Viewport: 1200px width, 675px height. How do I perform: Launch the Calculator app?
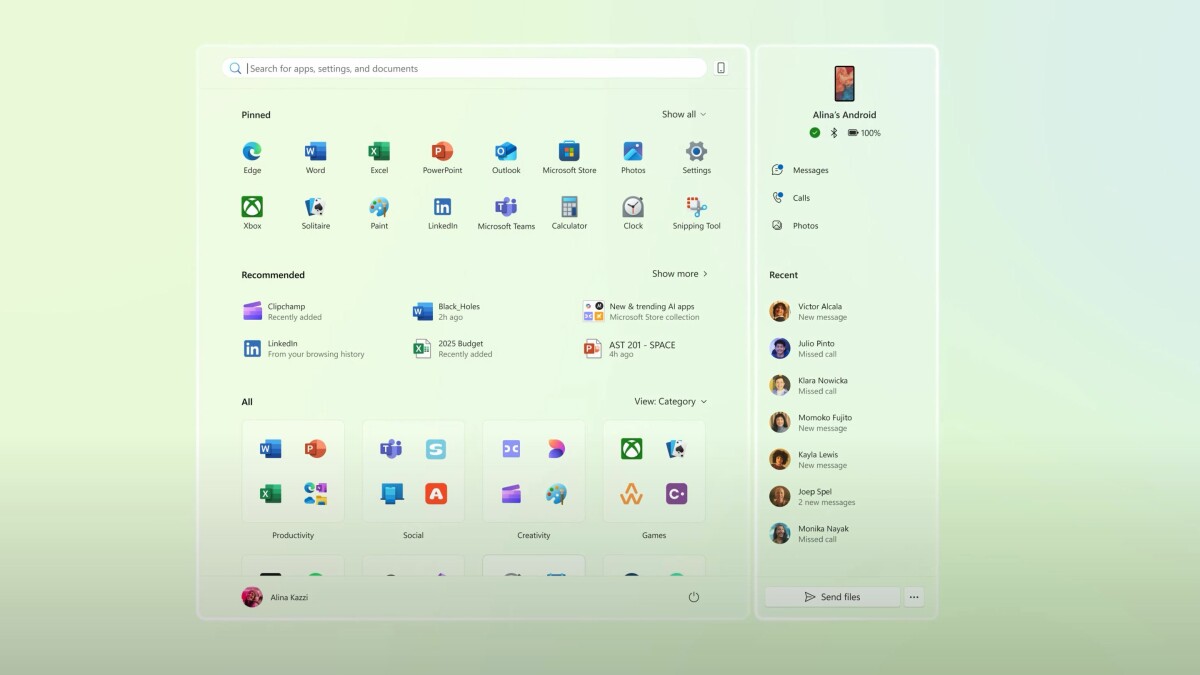(x=569, y=207)
